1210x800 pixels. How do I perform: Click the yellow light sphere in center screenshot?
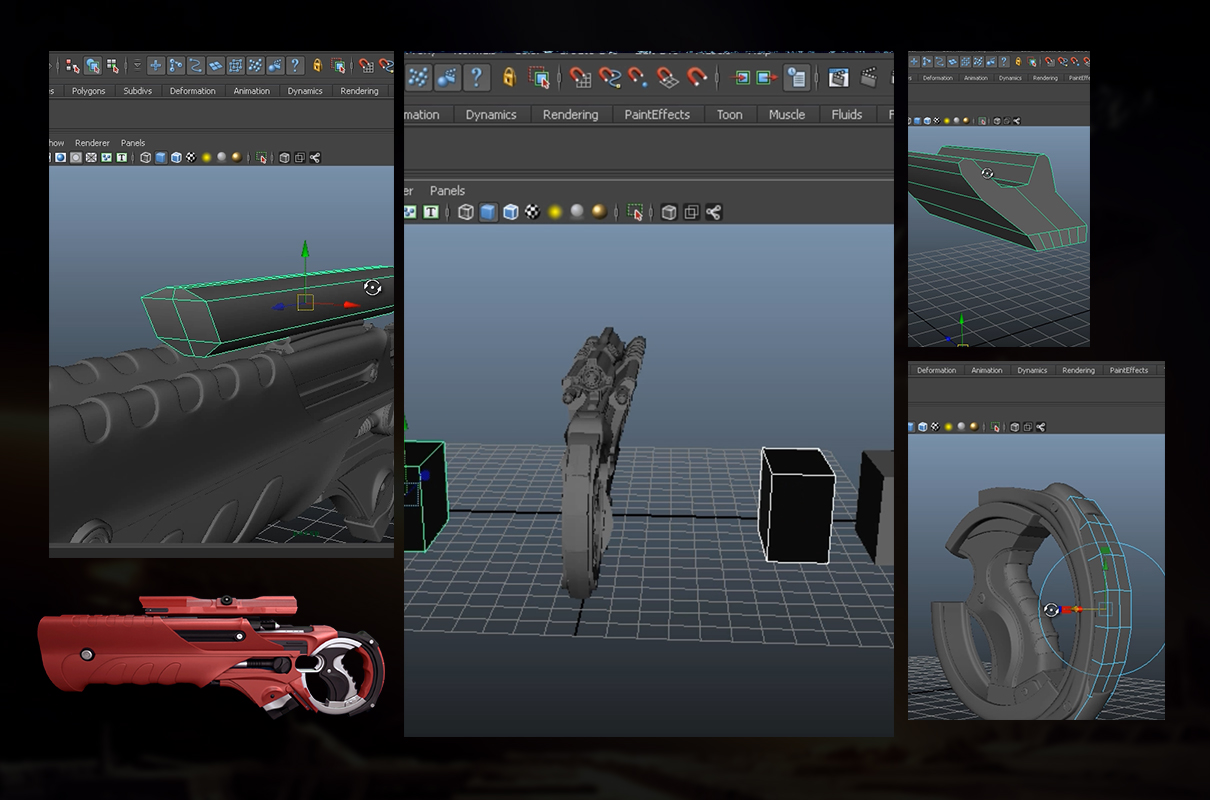coord(555,212)
